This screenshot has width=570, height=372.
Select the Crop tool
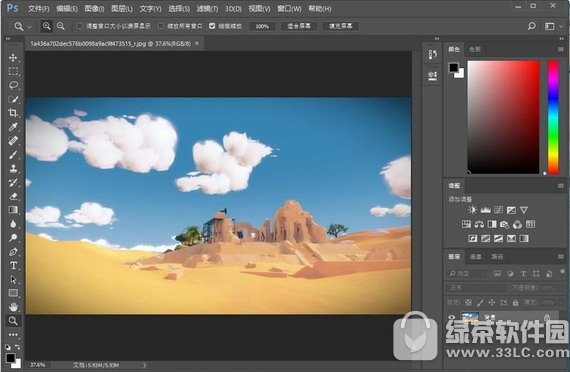click(x=13, y=113)
